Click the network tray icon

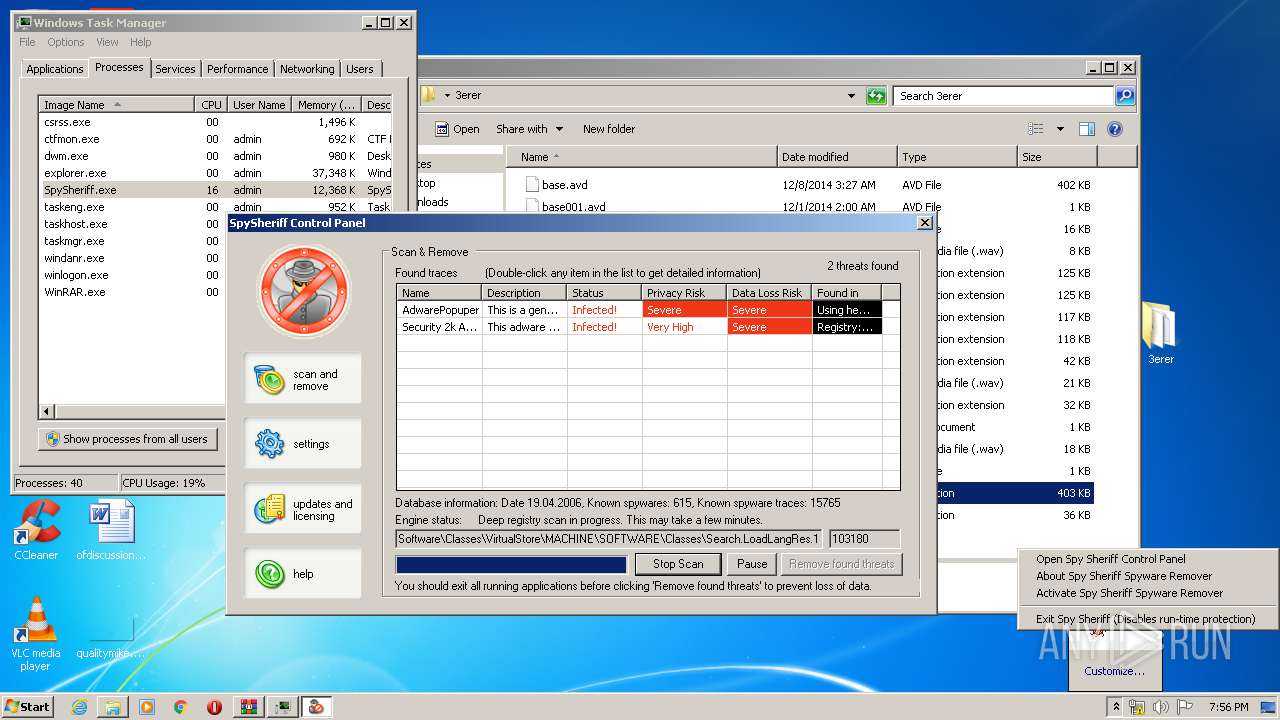tap(1136, 707)
